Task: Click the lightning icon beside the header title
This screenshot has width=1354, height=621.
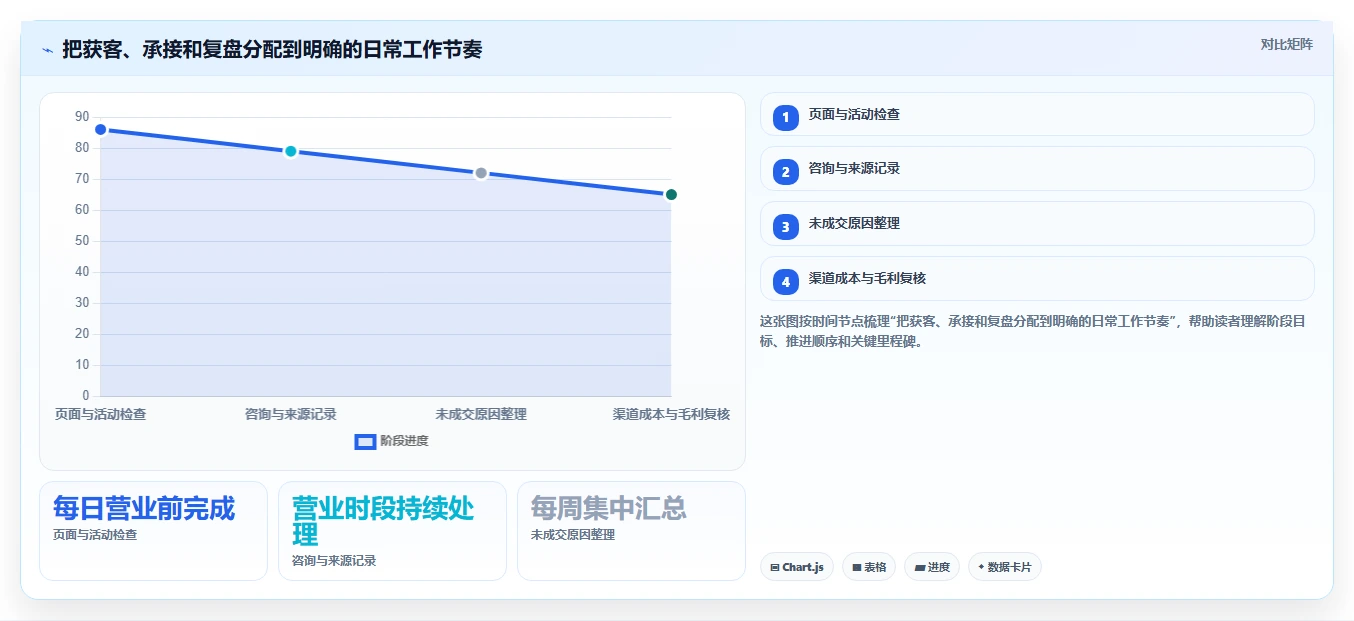Action: pos(47,50)
